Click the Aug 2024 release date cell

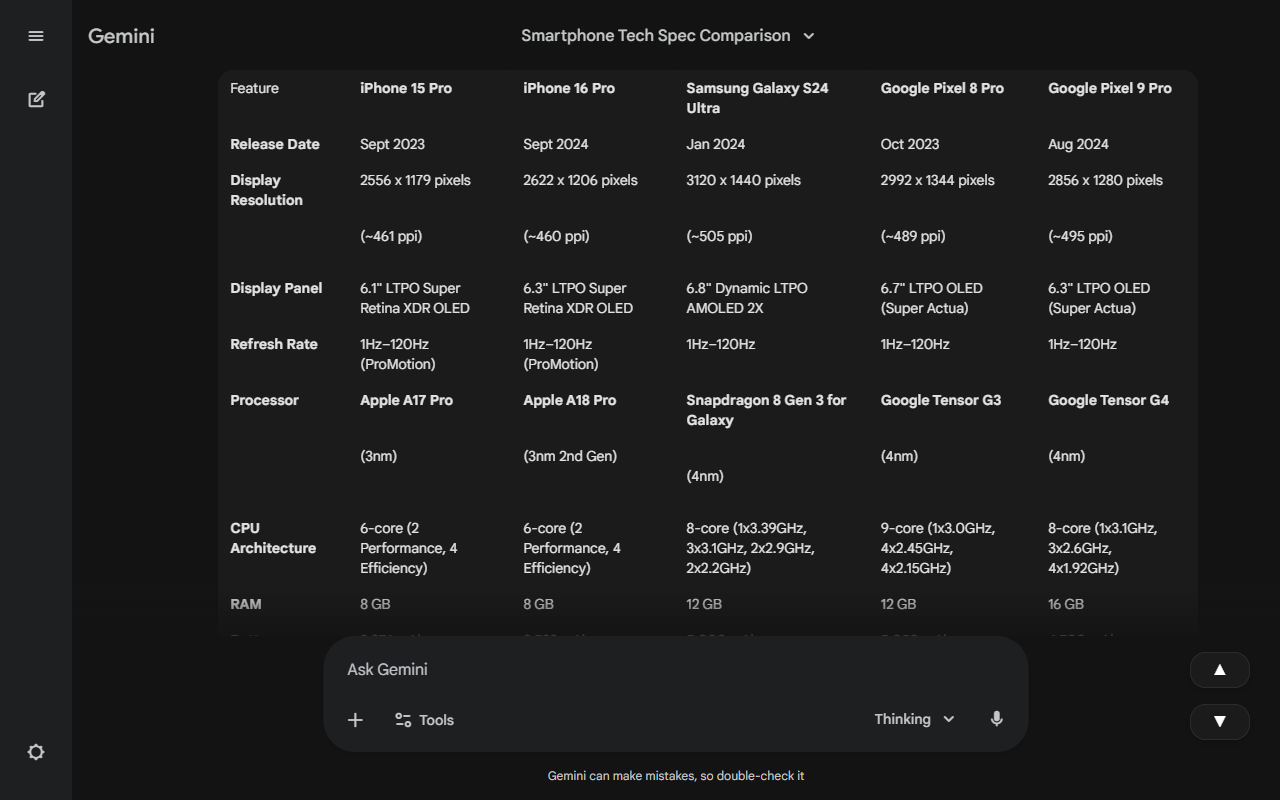[1078, 144]
